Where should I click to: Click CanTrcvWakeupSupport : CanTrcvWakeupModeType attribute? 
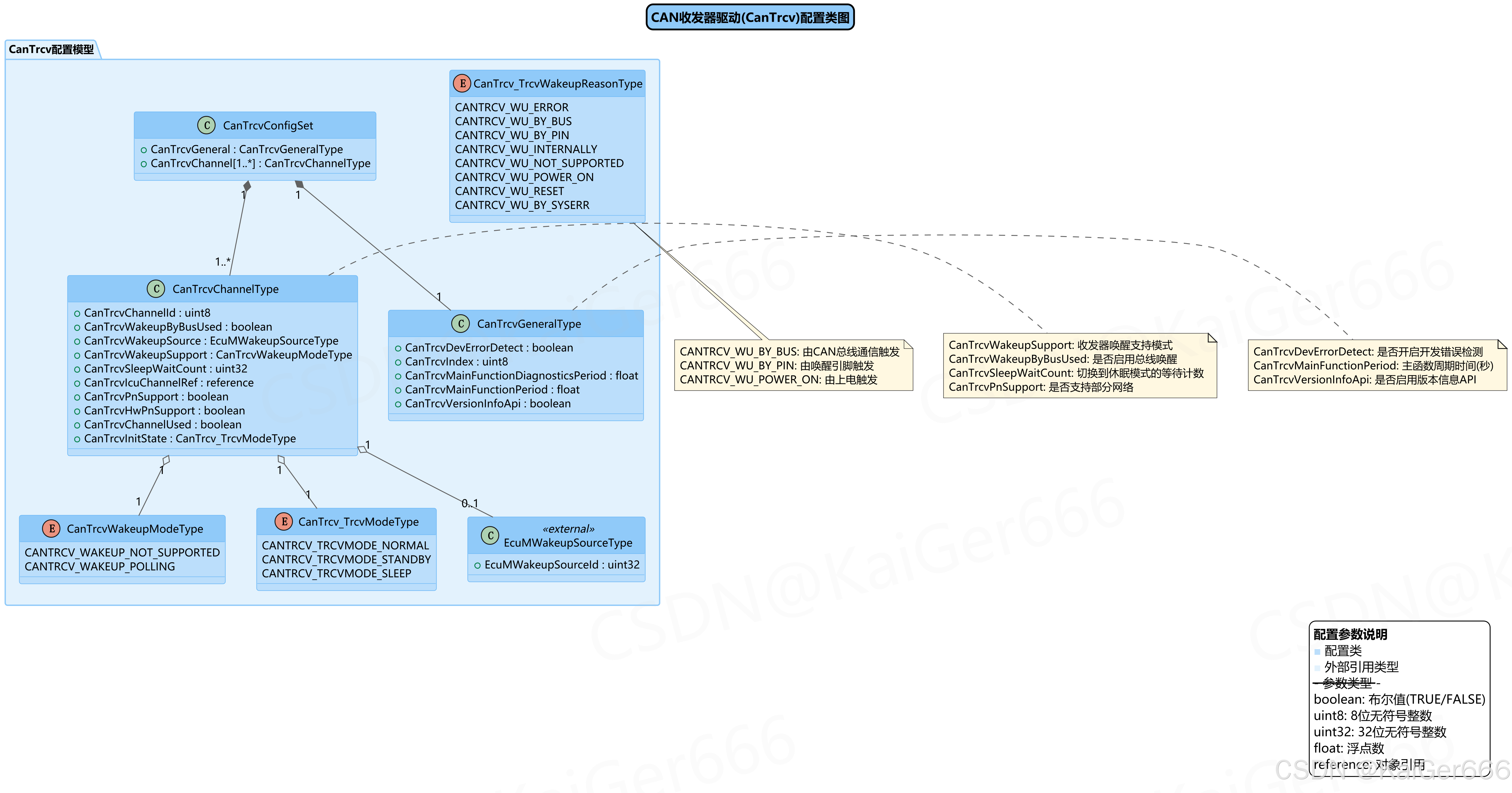tap(218, 355)
